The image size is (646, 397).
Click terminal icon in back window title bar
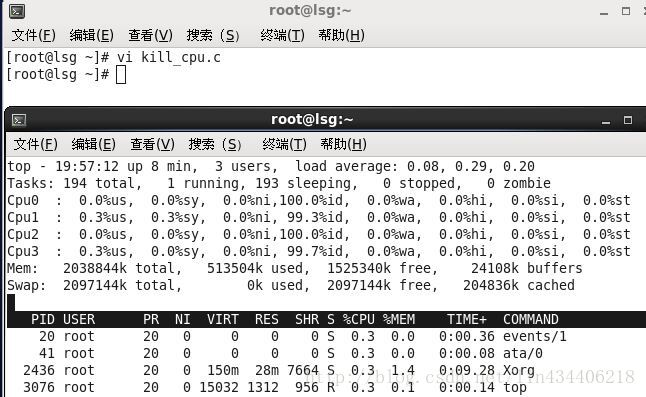click(x=17, y=11)
